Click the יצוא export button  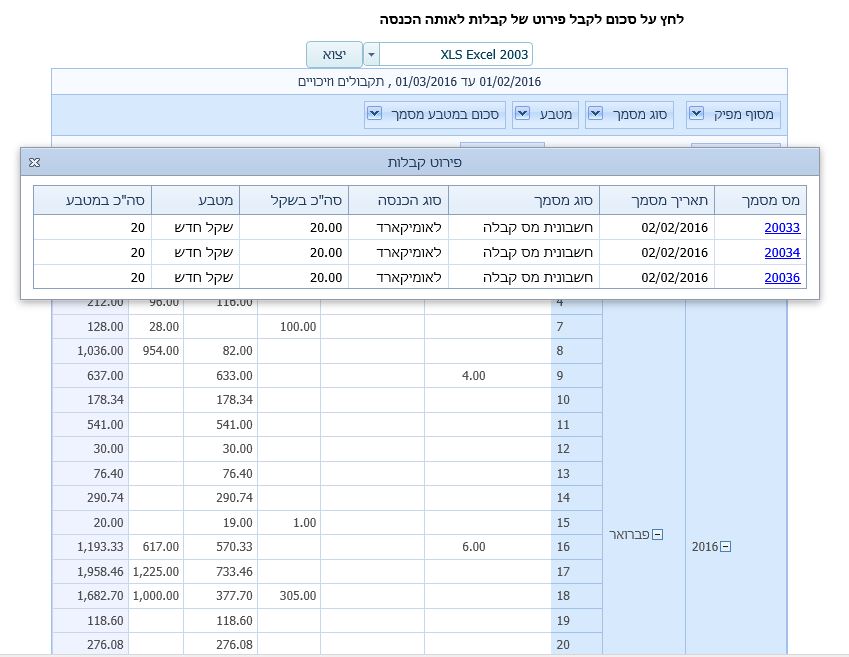(334, 55)
